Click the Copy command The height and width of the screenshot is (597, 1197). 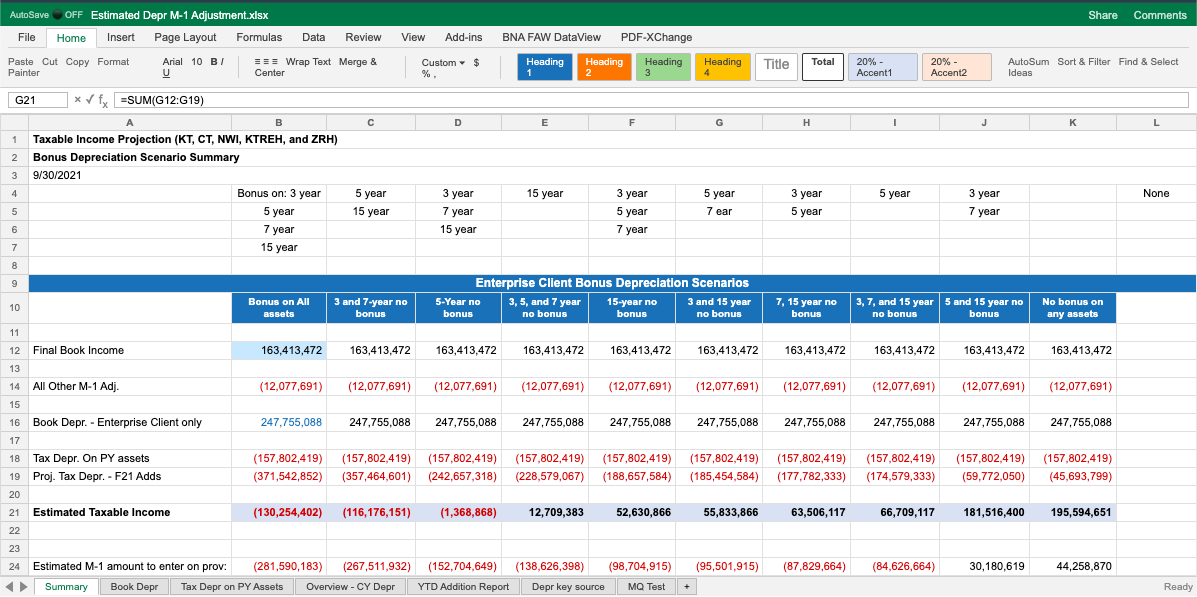[x=77, y=62]
